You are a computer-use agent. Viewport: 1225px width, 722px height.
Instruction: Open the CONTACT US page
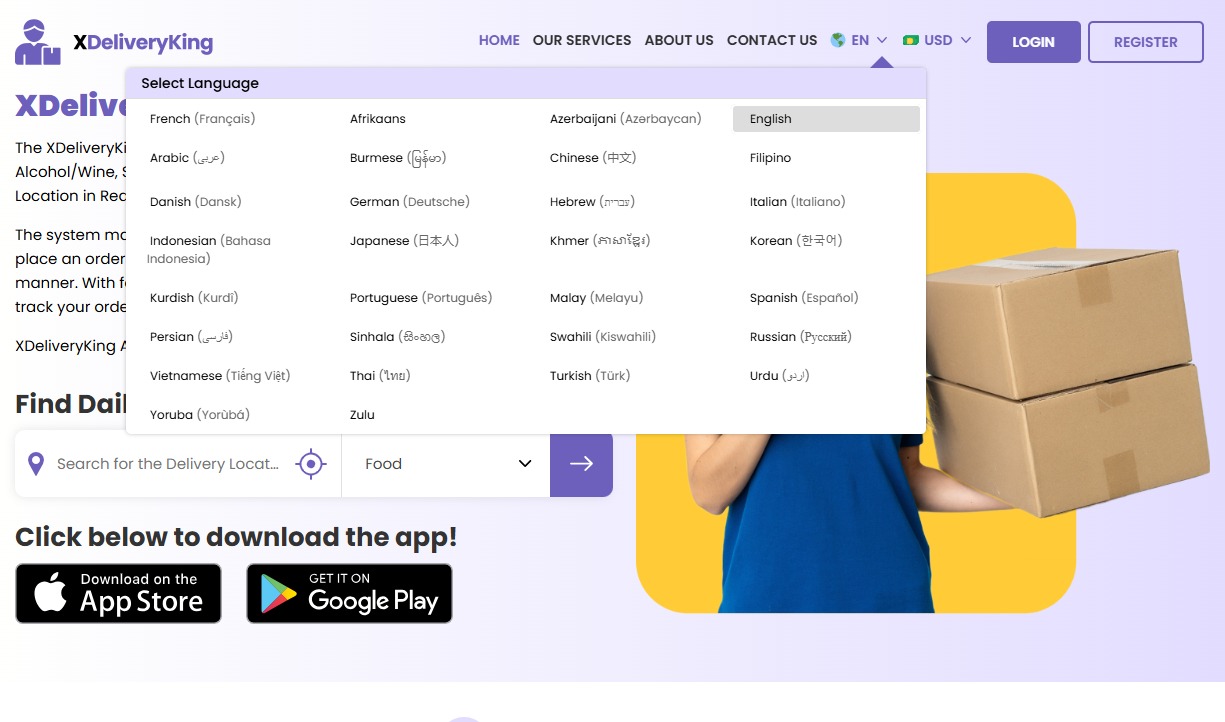772,40
